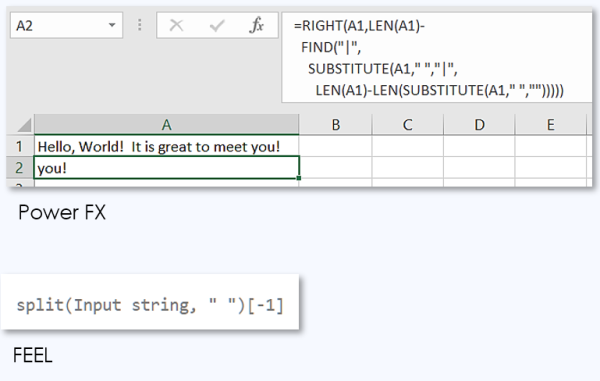Image resolution: width=600 pixels, height=381 pixels.
Task: Click the three-dot handle beside Name Box
Action: pyautogui.click(x=140, y=25)
